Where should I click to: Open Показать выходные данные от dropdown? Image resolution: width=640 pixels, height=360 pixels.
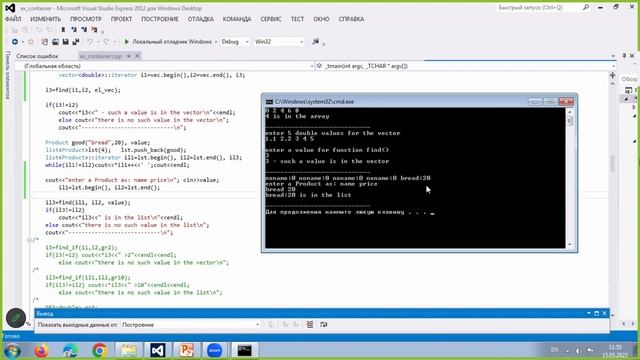coord(191,324)
